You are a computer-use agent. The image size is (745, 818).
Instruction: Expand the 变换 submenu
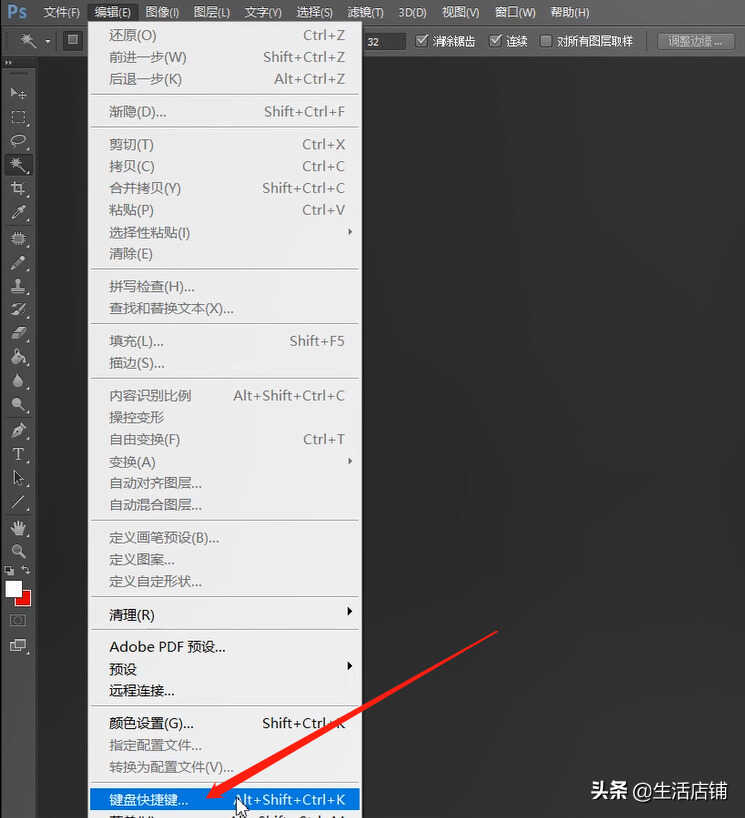tap(224, 462)
